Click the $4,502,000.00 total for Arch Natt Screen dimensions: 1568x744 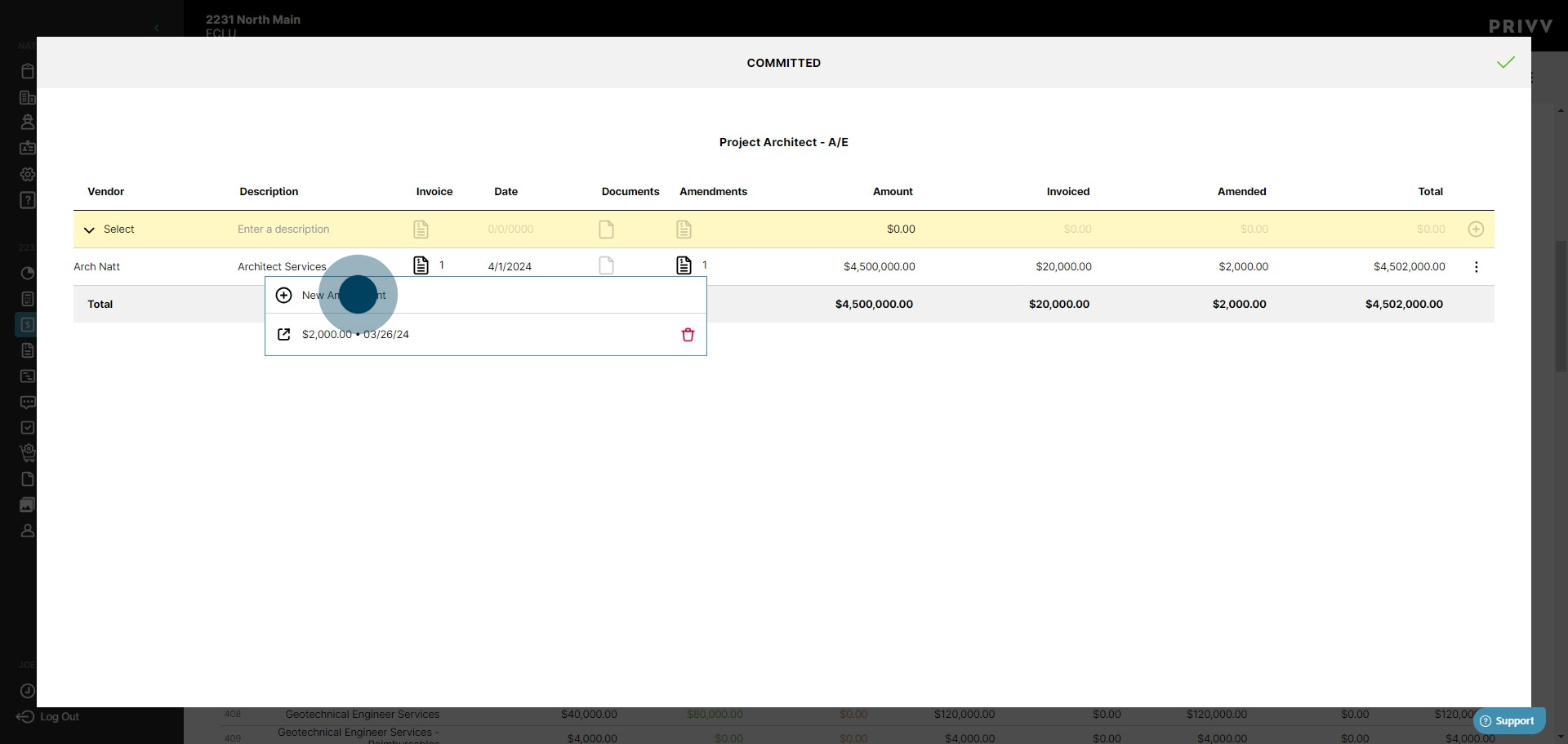(1410, 267)
